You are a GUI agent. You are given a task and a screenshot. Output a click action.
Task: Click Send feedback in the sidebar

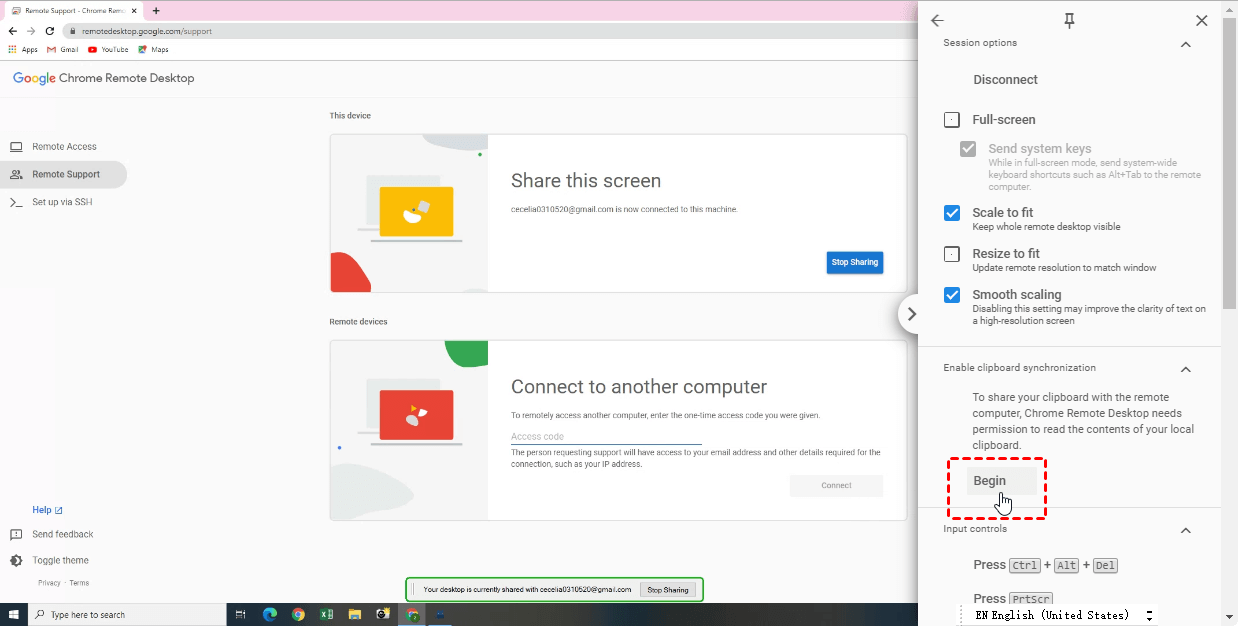(x=51, y=535)
